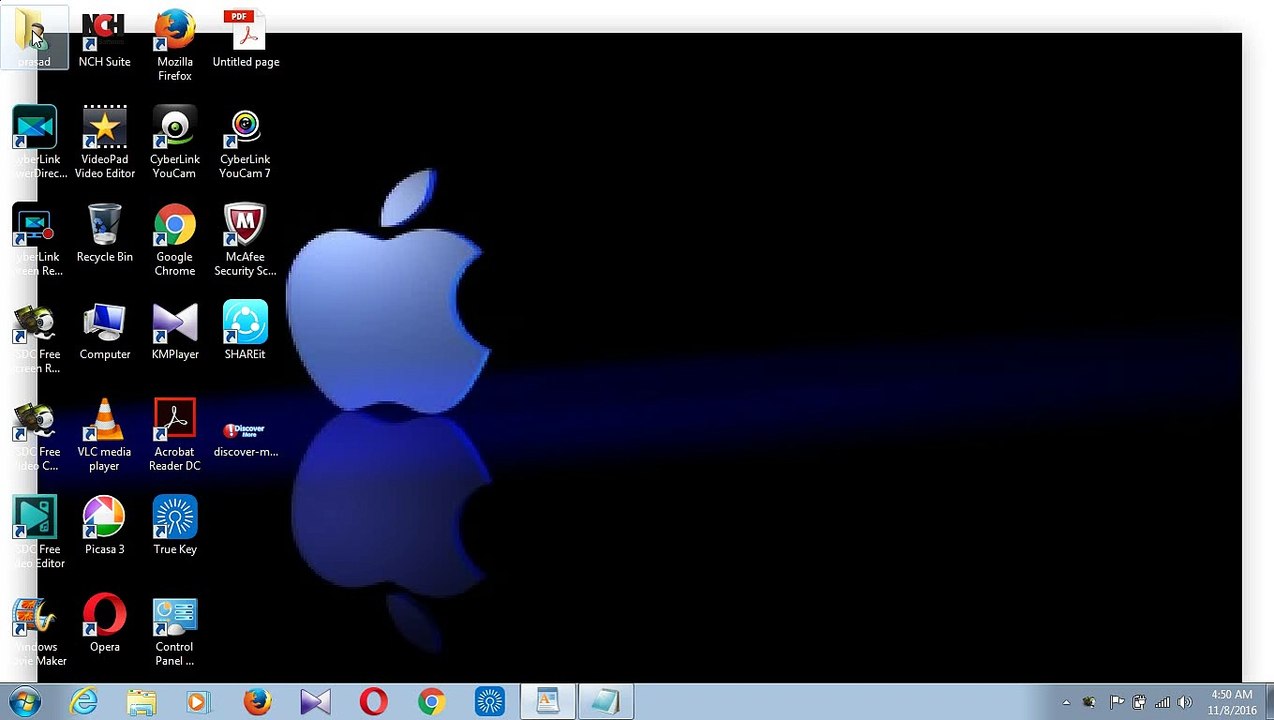Select the McAfee Security Scan shortcut
Viewport: 1274px width, 720px height.
[245, 240]
